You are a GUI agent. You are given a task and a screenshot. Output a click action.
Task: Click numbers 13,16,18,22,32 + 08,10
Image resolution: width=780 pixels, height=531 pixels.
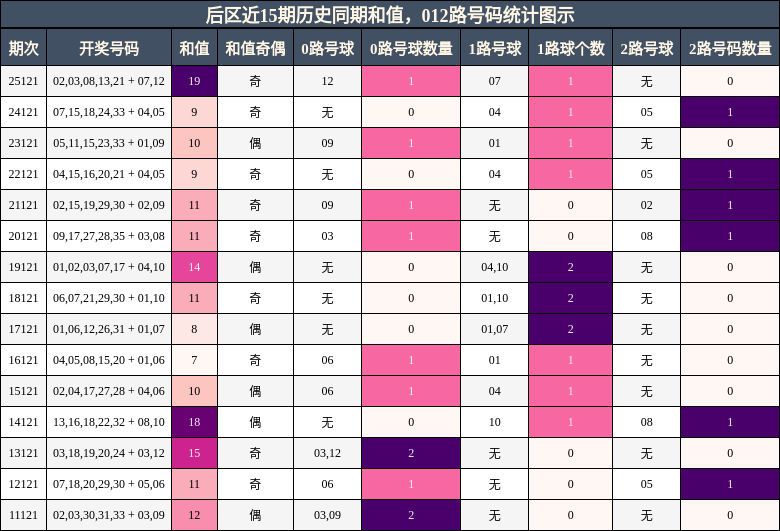pos(109,422)
